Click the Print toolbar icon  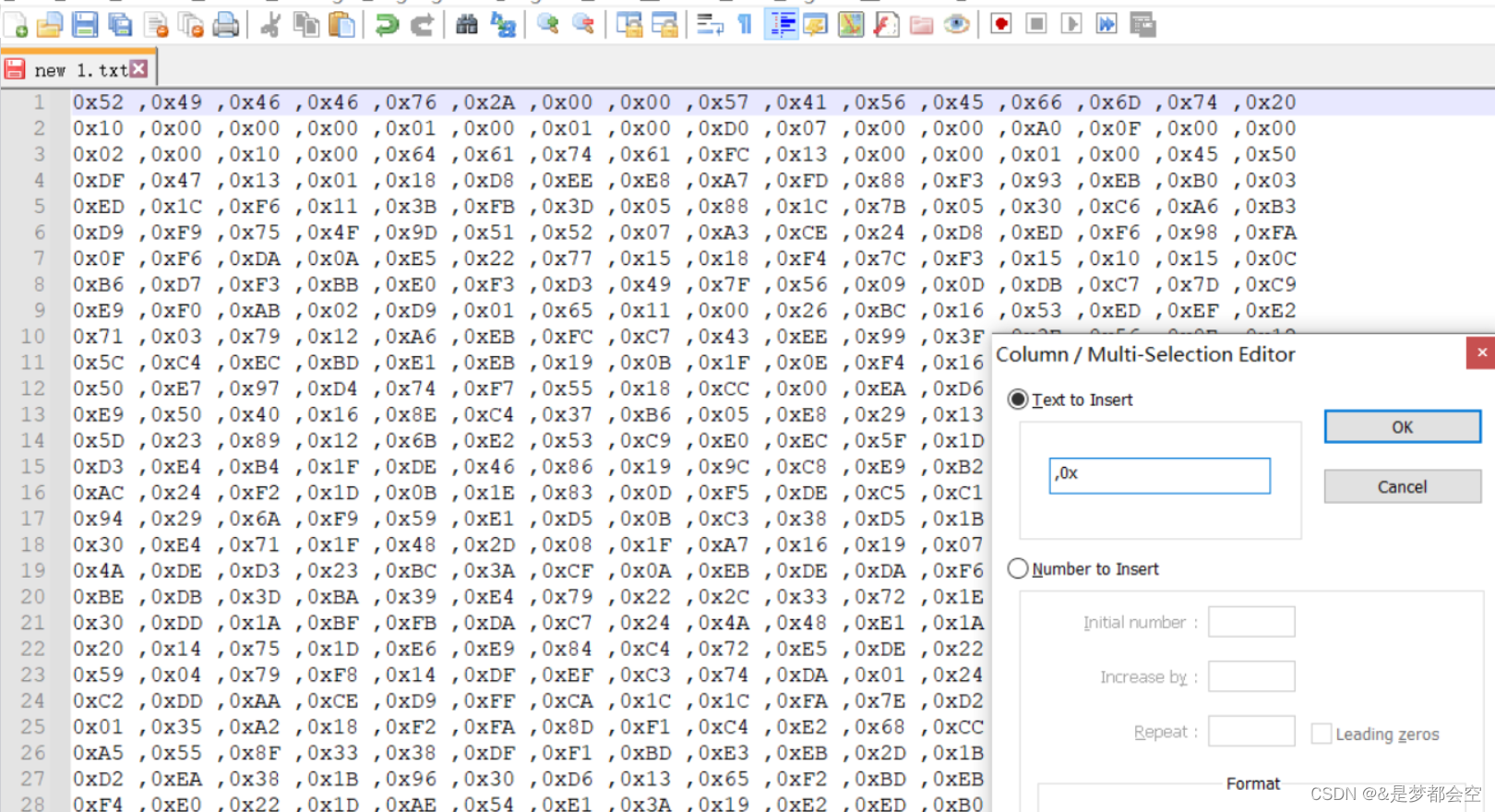click(x=226, y=25)
